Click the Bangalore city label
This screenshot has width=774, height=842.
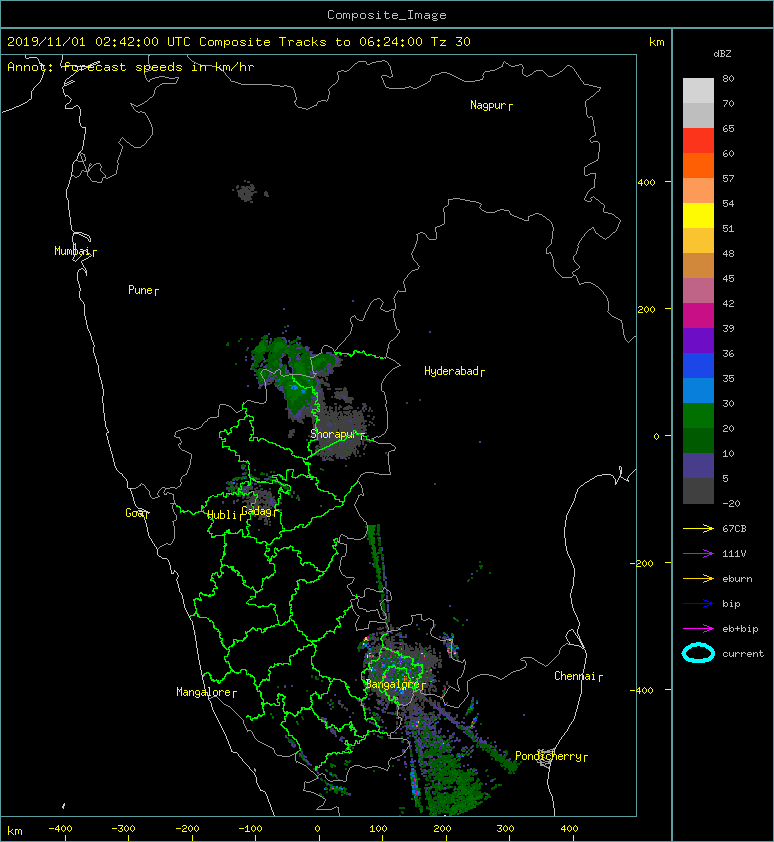[x=392, y=684]
